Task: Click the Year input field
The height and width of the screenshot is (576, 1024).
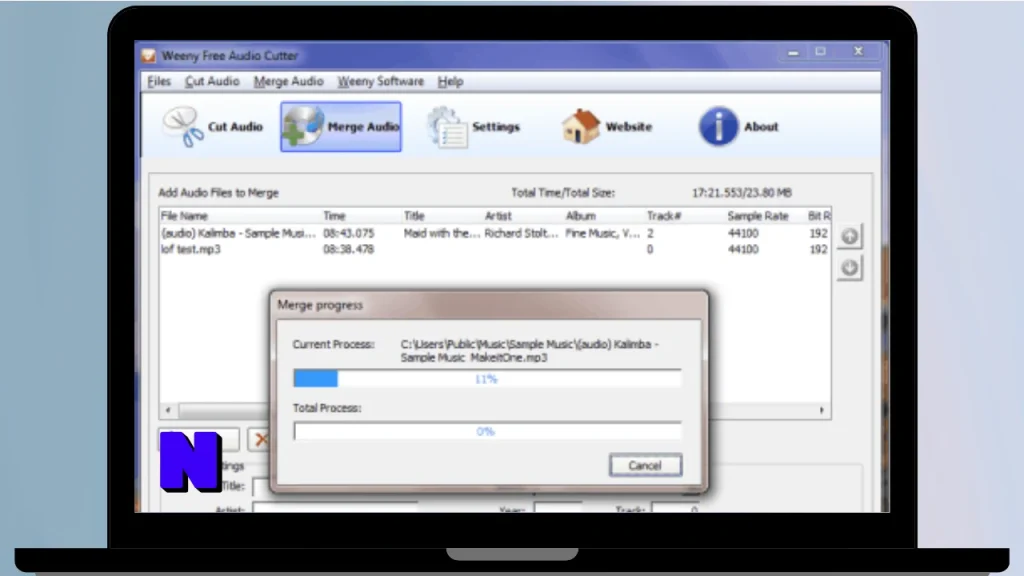Action: click(x=558, y=508)
